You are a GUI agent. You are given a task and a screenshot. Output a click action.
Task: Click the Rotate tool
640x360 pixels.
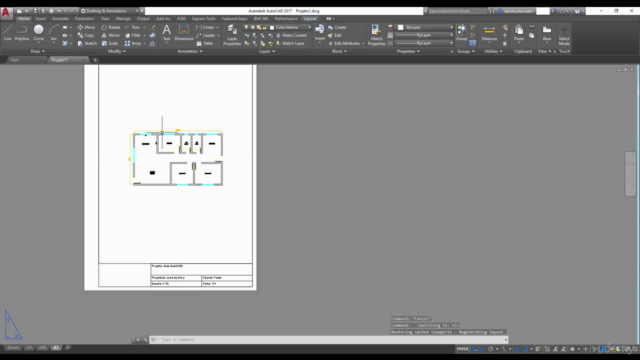[111, 27]
